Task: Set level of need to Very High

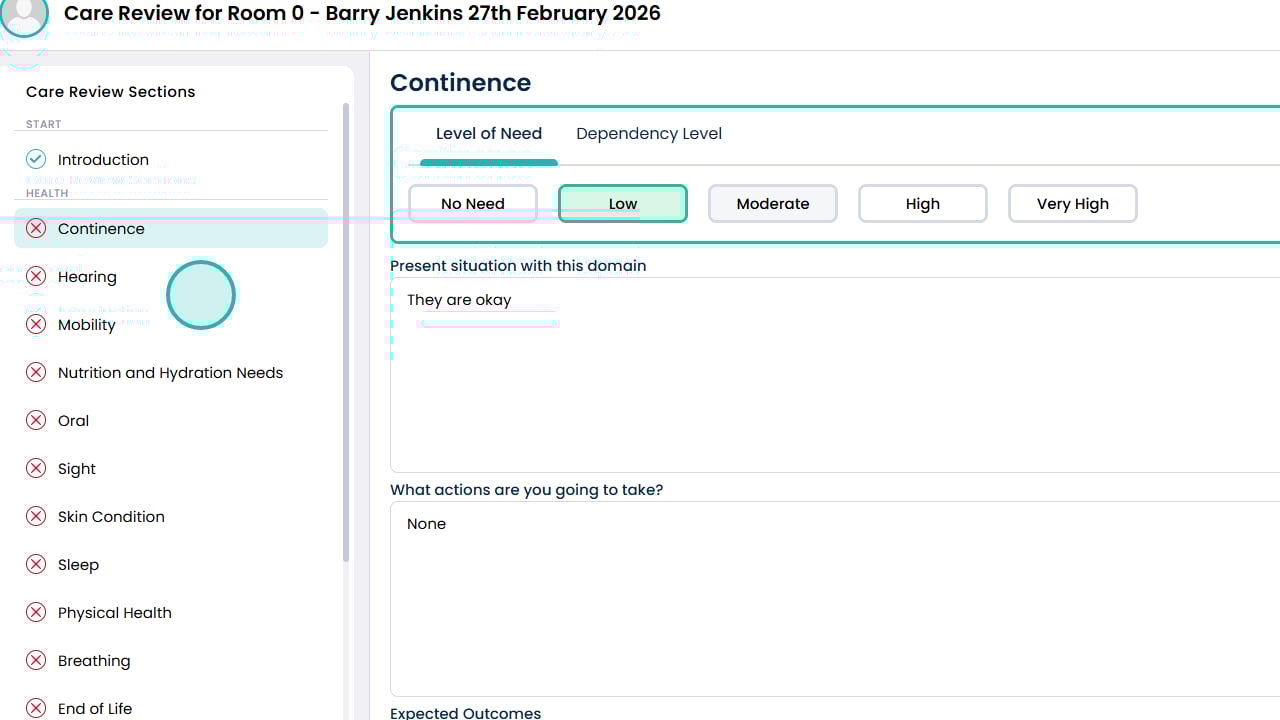Action: click(x=1073, y=204)
